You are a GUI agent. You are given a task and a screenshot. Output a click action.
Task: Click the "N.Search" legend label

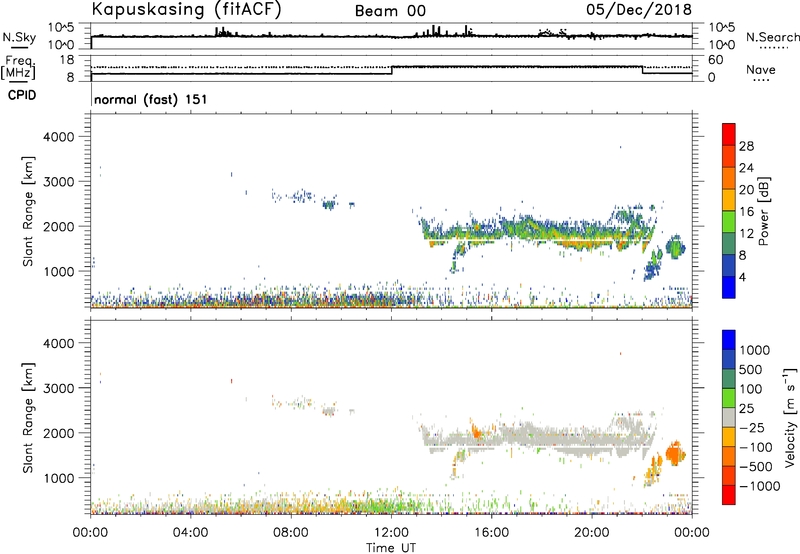(773, 37)
